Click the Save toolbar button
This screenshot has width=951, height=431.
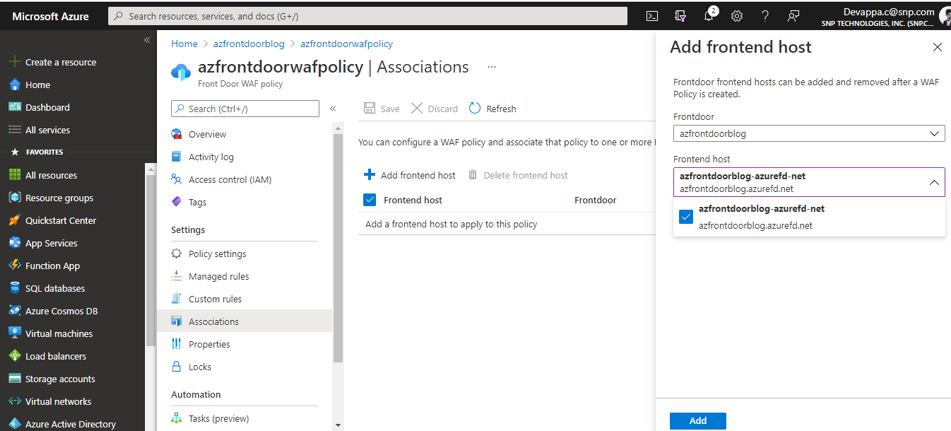tap(381, 109)
